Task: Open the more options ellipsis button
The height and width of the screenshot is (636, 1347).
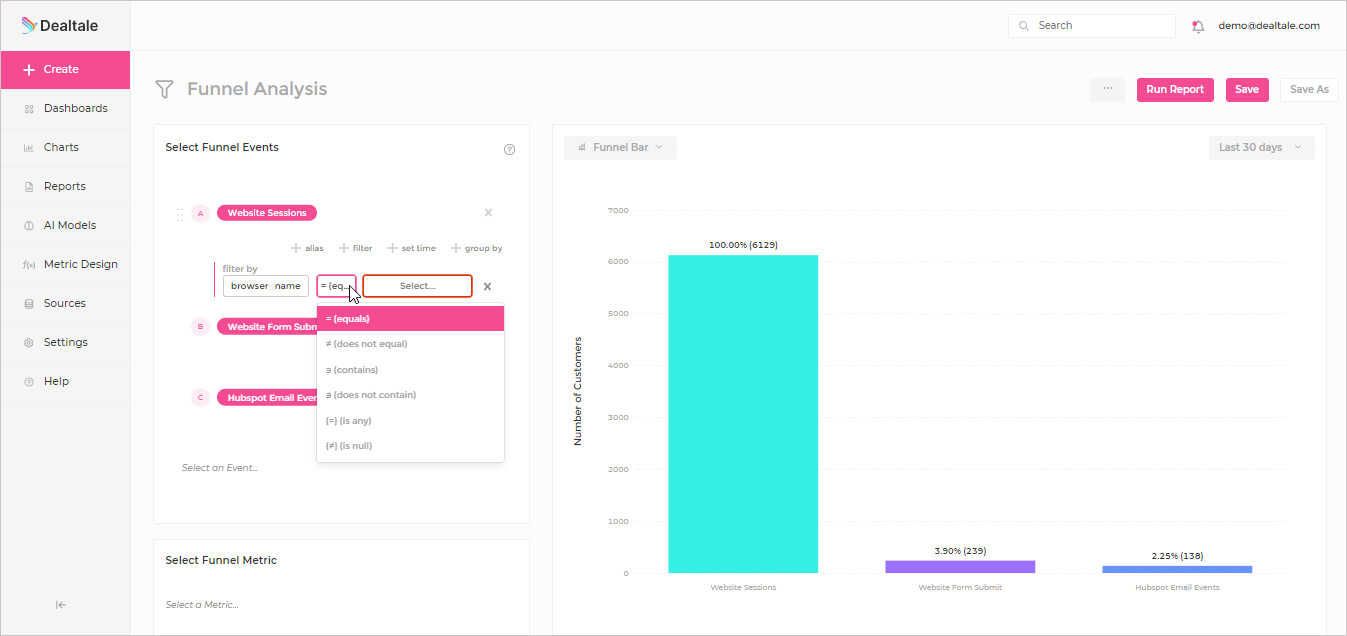Action: [x=1107, y=89]
